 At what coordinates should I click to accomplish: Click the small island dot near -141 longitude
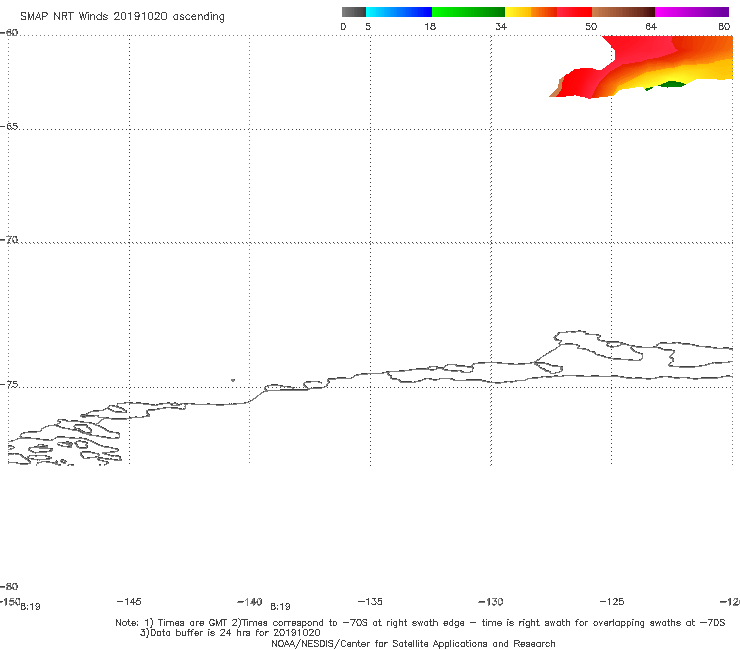point(233,380)
